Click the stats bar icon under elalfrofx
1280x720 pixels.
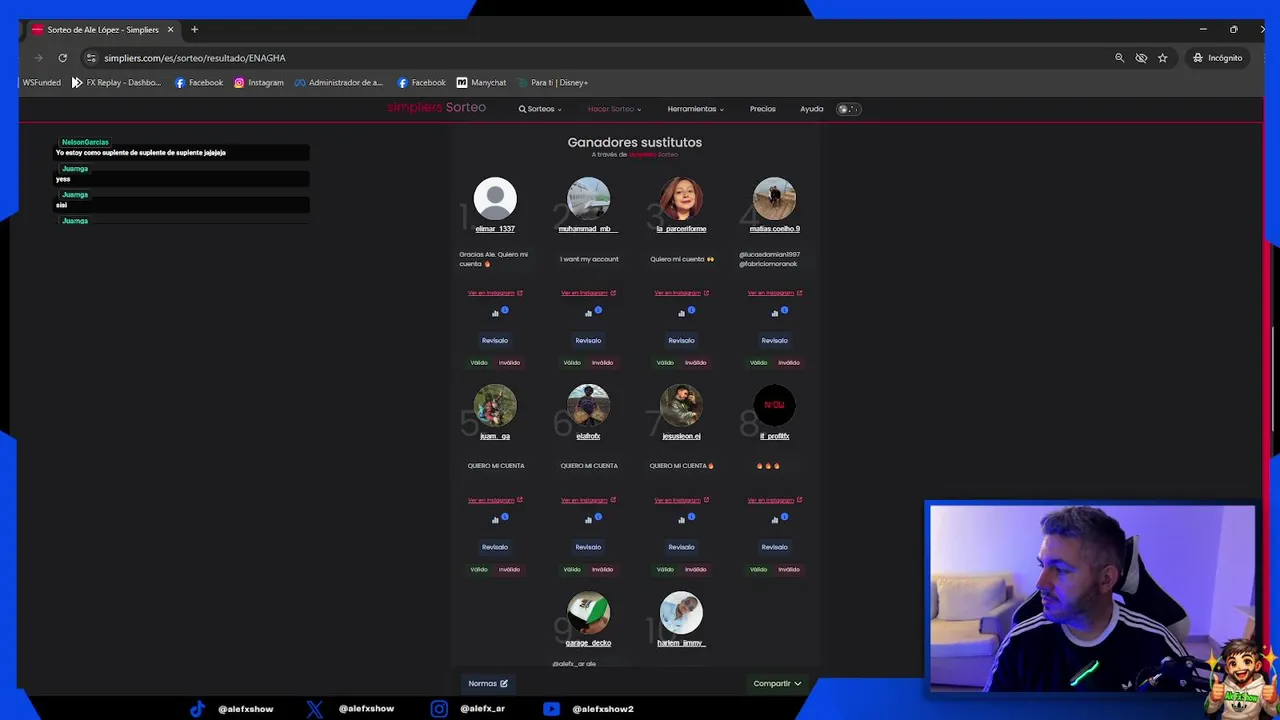588,520
